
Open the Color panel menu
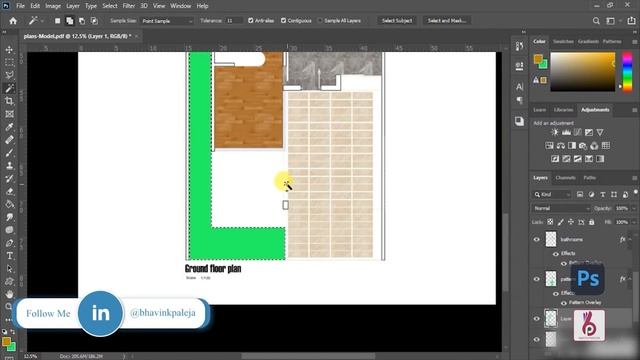635,42
